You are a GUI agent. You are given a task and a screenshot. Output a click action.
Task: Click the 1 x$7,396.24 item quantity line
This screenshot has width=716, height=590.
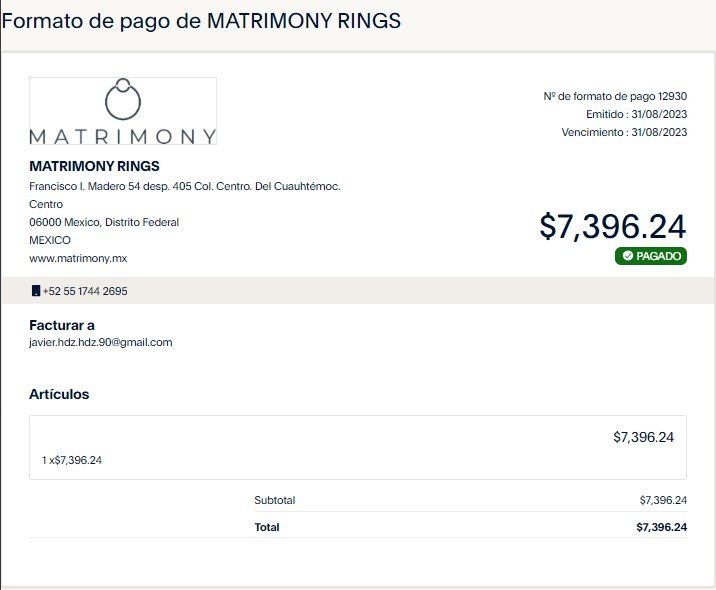pos(72,460)
